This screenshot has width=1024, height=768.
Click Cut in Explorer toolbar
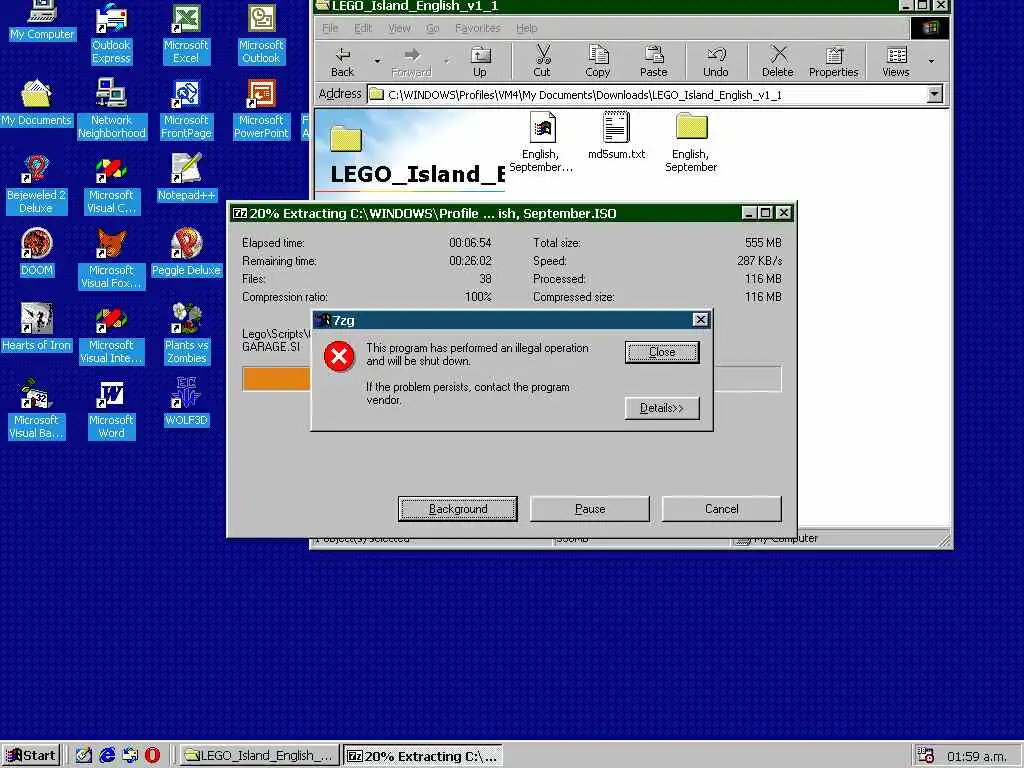[x=542, y=61]
